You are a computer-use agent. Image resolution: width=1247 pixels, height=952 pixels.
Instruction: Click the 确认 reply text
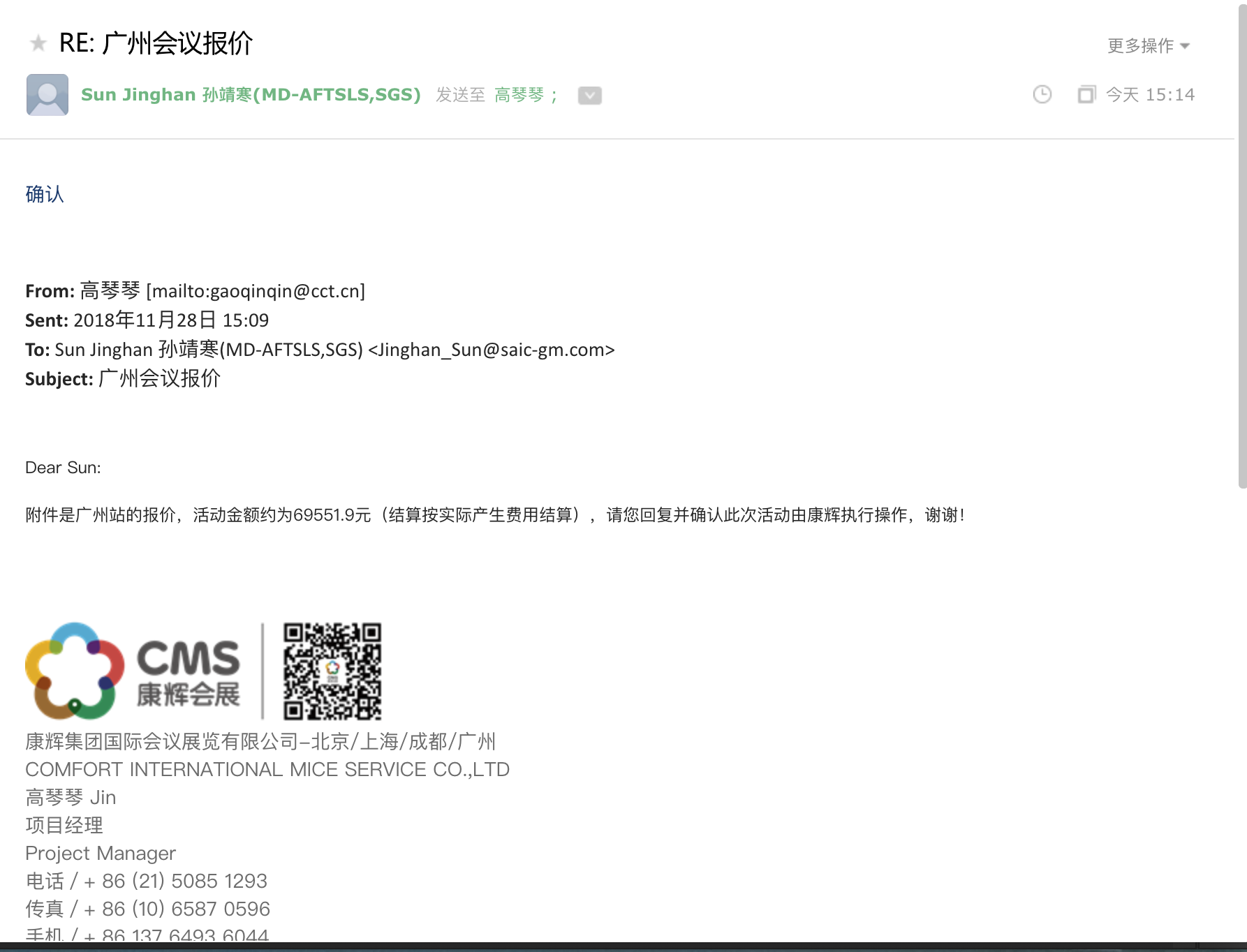[45, 194]
